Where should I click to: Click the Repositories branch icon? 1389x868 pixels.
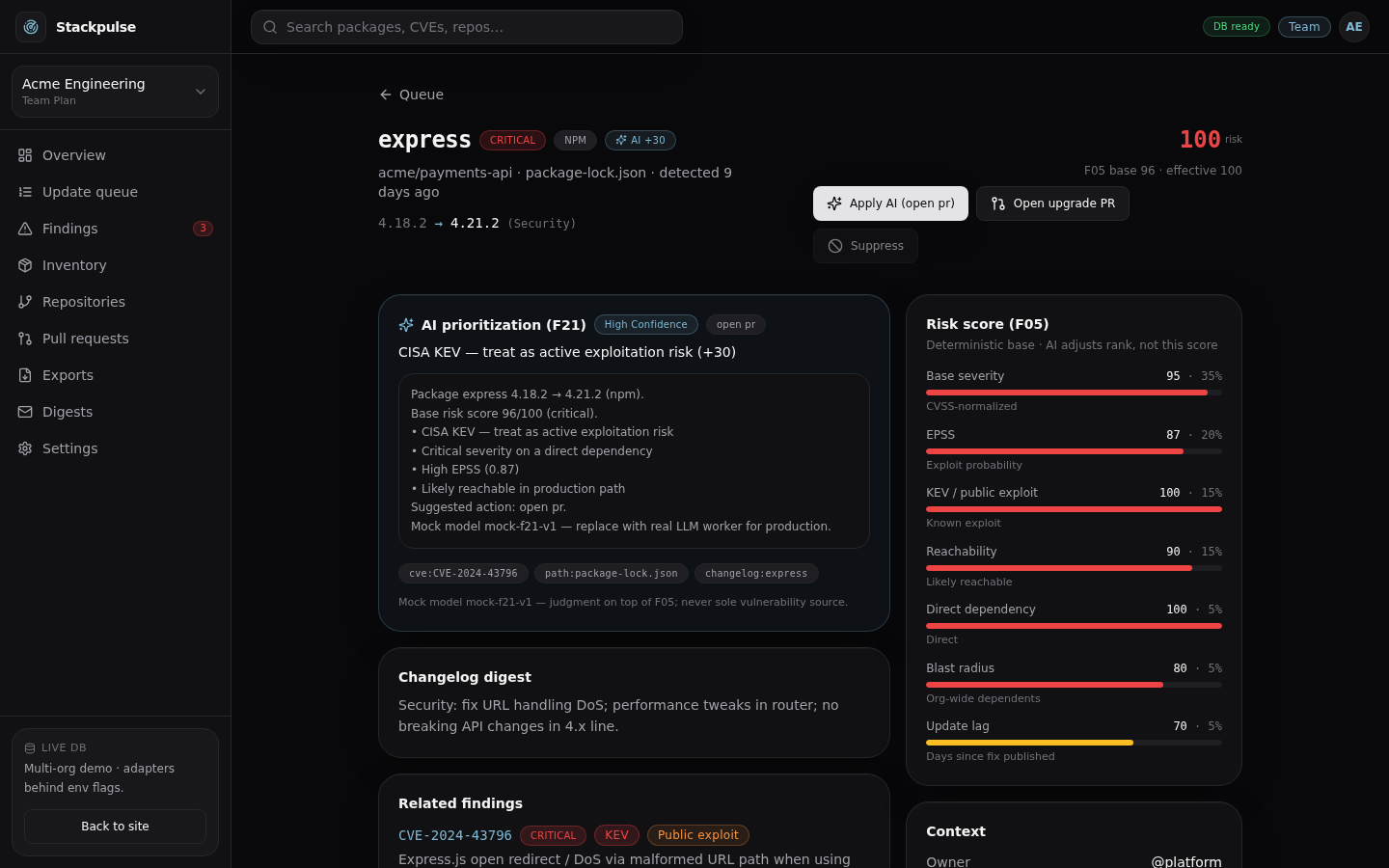25,302
